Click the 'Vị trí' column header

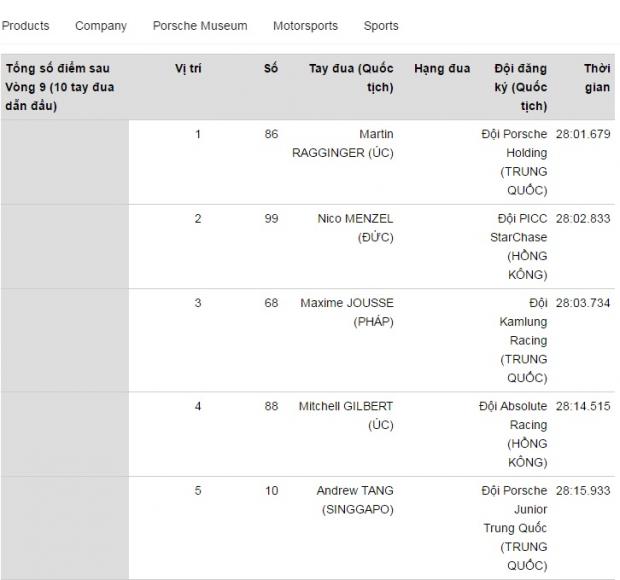pyautogui.click(x=188, y=69)
